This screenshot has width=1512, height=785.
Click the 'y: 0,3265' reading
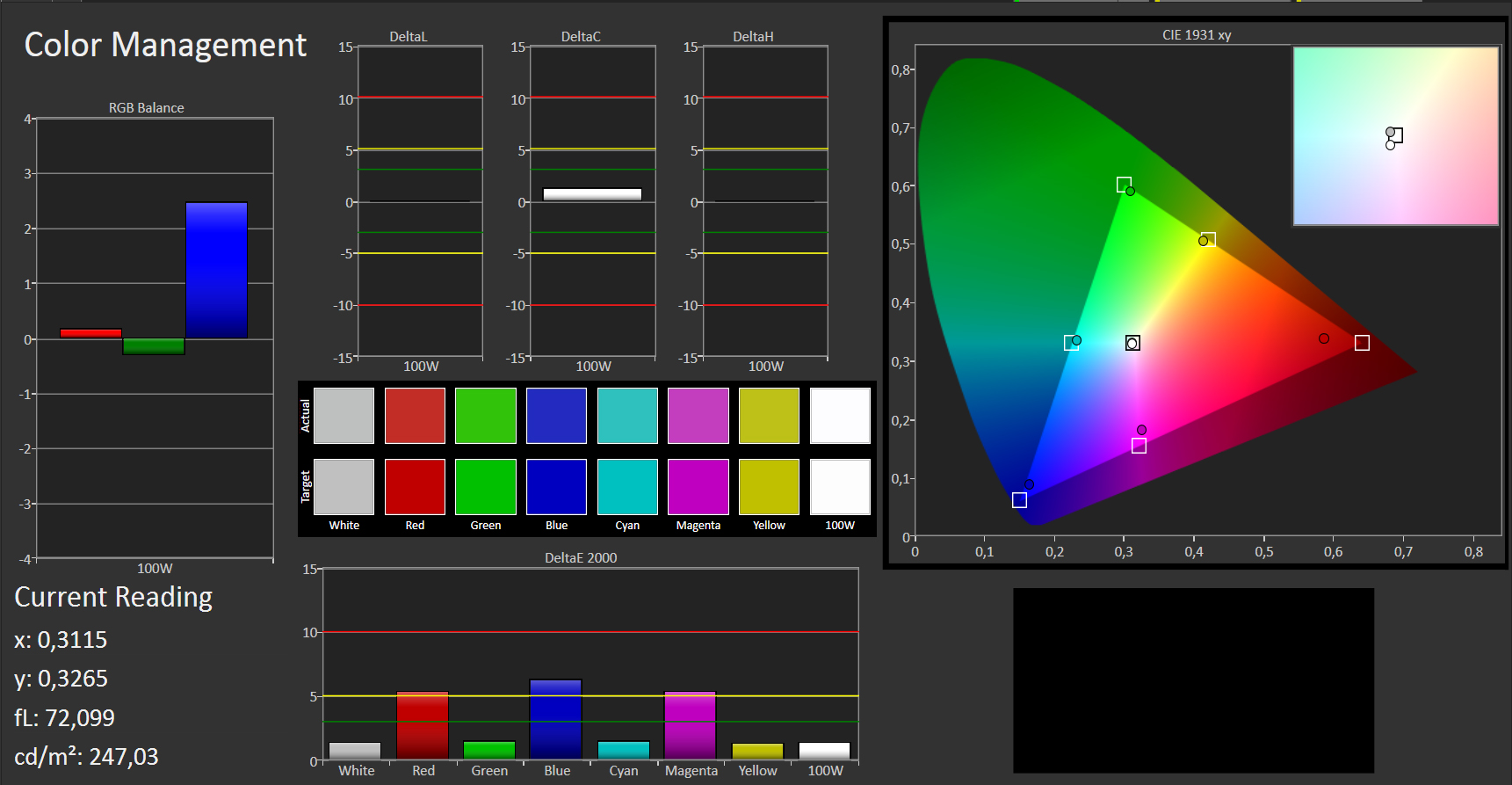coord(61,679)
